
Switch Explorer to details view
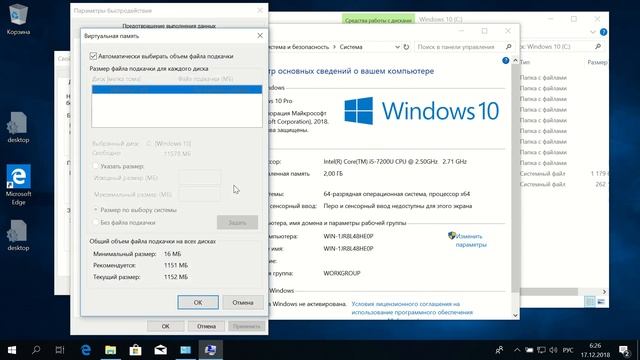click(589, 302)
